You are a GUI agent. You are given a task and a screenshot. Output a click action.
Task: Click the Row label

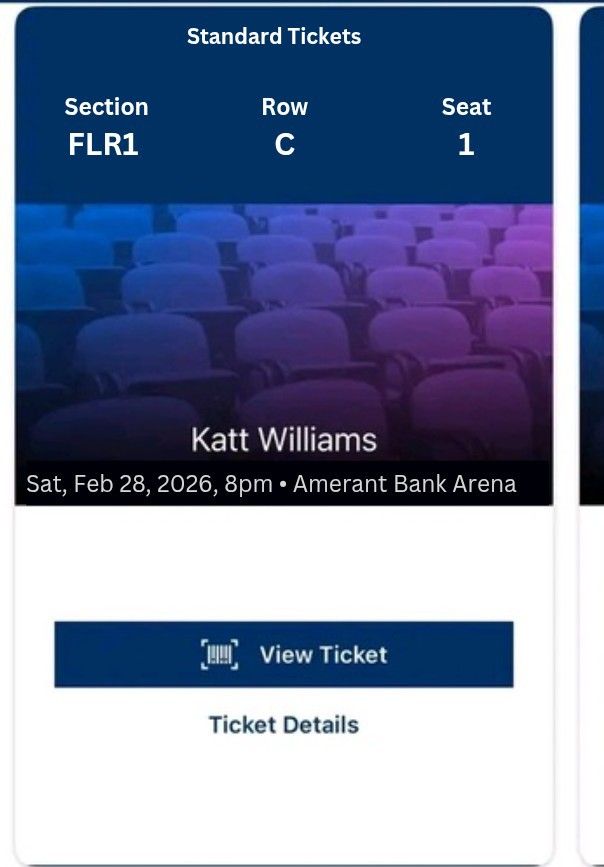pyautogui.click(x=285, y=107)
